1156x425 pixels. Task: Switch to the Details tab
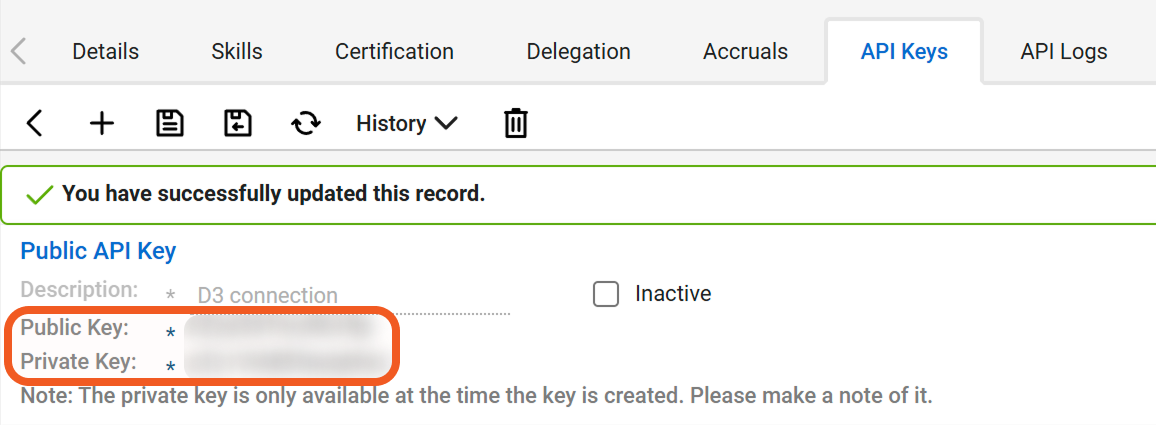pos(105,51)
